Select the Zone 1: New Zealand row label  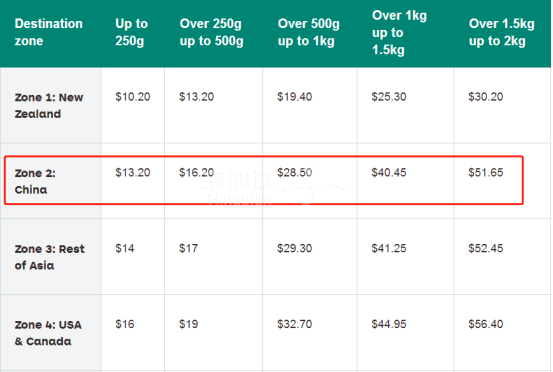[49, 105]
